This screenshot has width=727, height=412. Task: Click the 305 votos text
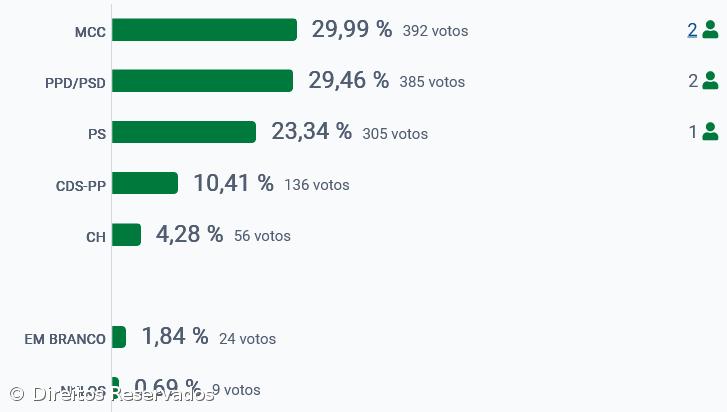click(x=395, y=133)
